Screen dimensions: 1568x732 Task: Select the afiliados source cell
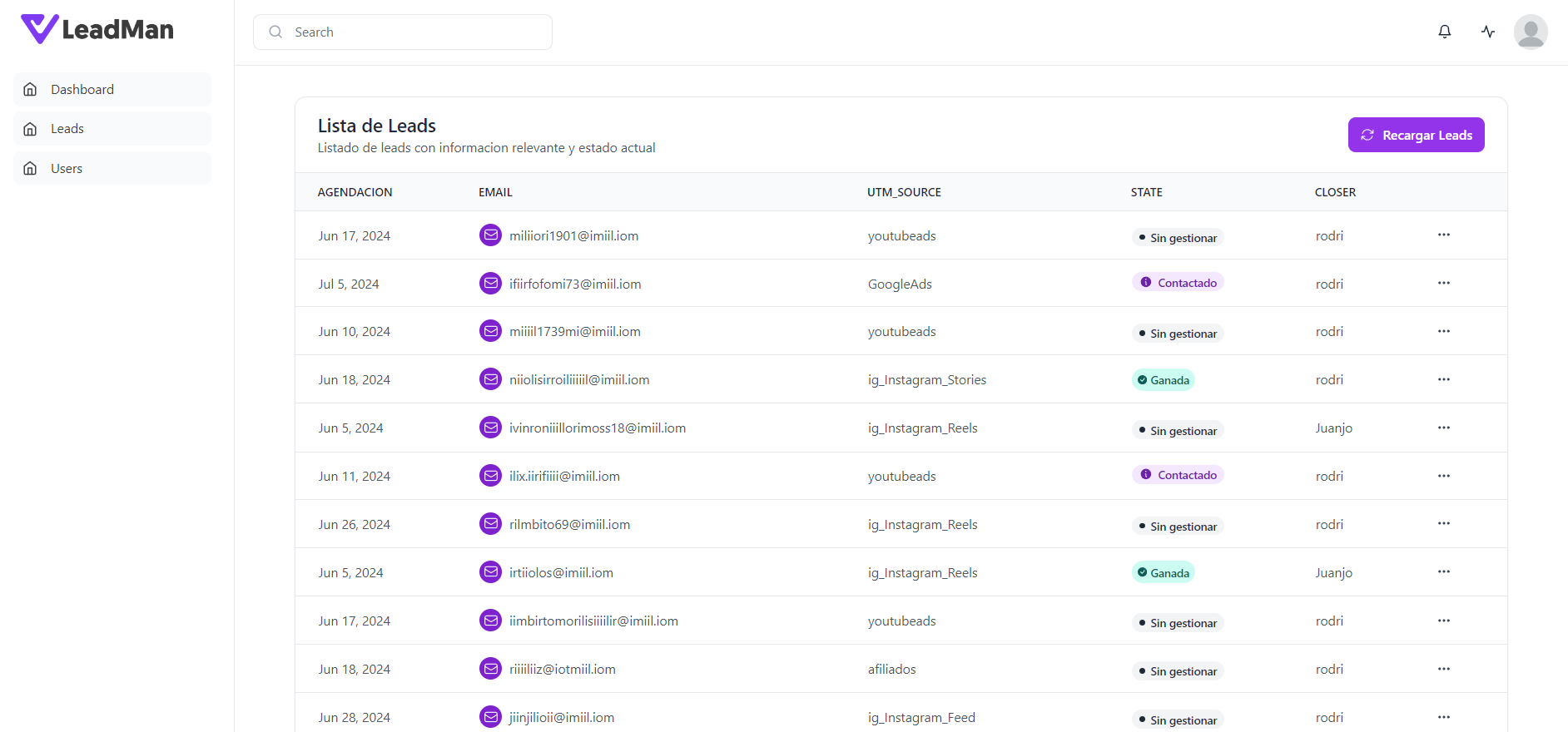tap(891, 669)
